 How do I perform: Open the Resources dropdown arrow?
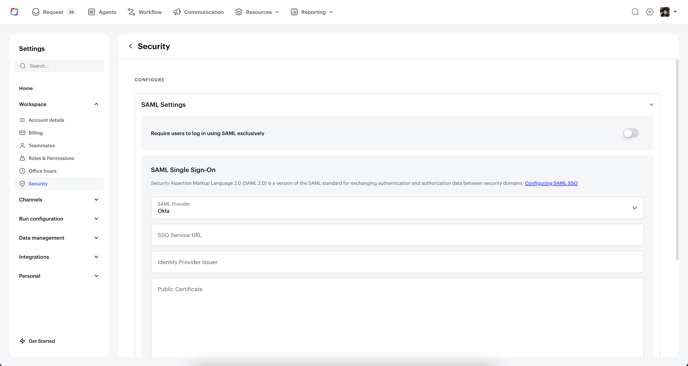coord(277,12)
